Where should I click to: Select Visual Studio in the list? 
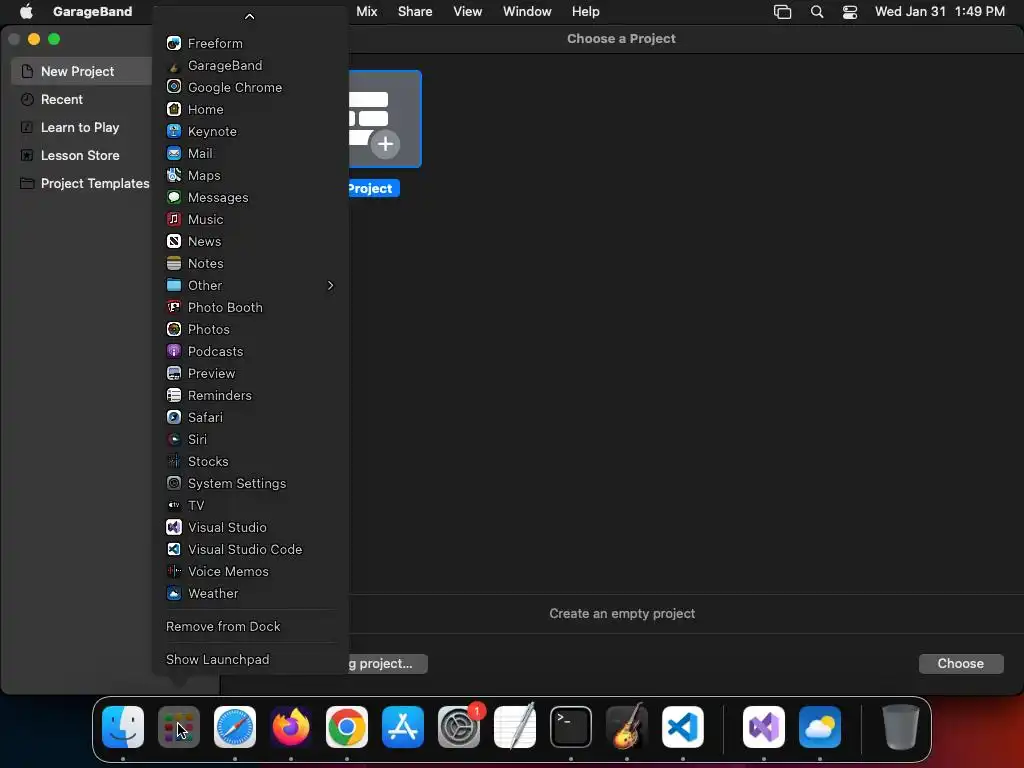[250, 528]
